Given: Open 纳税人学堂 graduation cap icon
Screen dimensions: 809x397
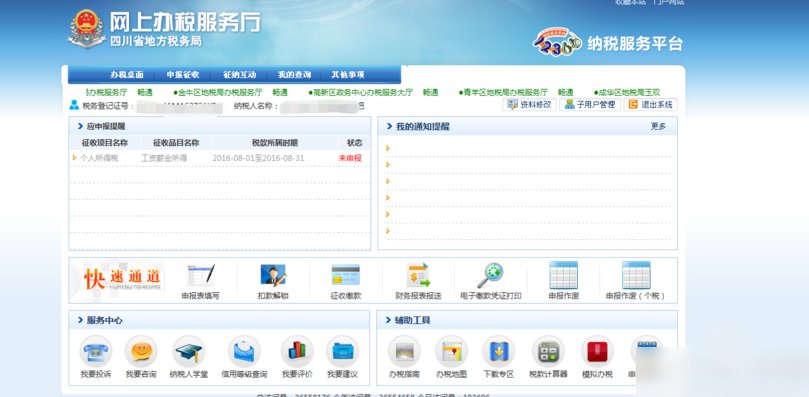Looking at the screenshot, I should pyautogui.click(x=189, y=352).
